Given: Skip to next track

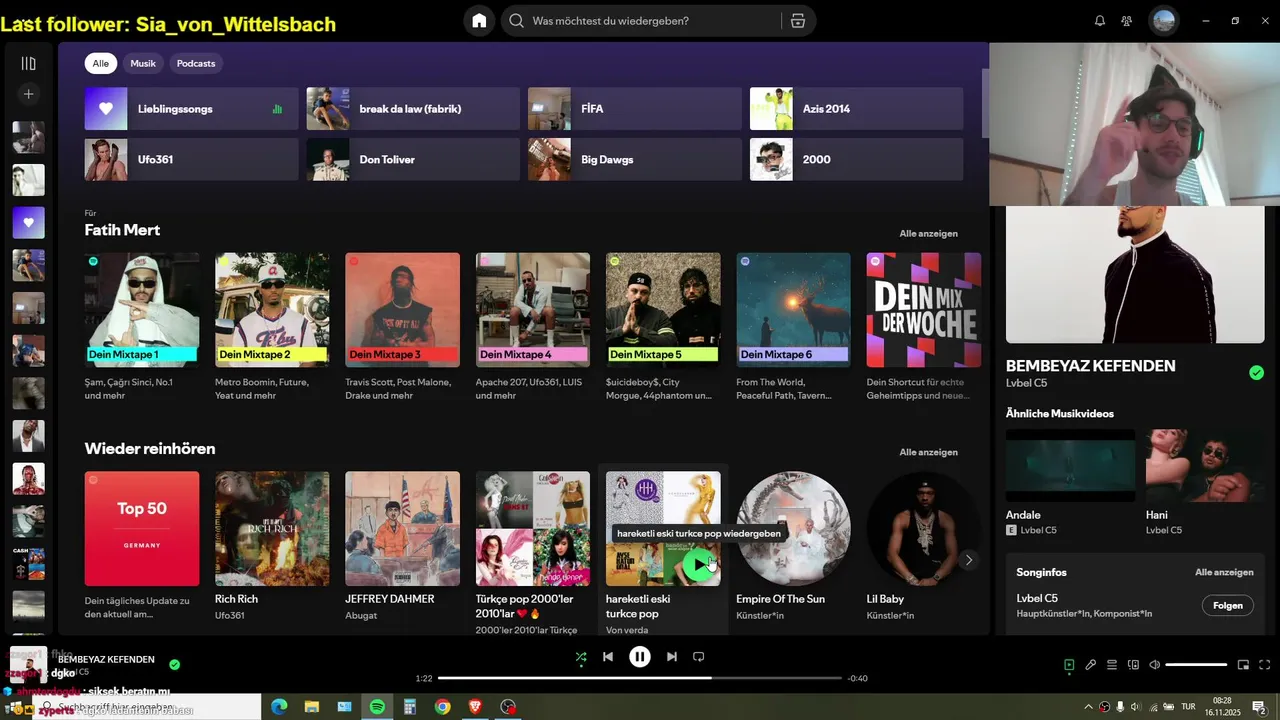Looking at the screenshot, I should point(672,657).
